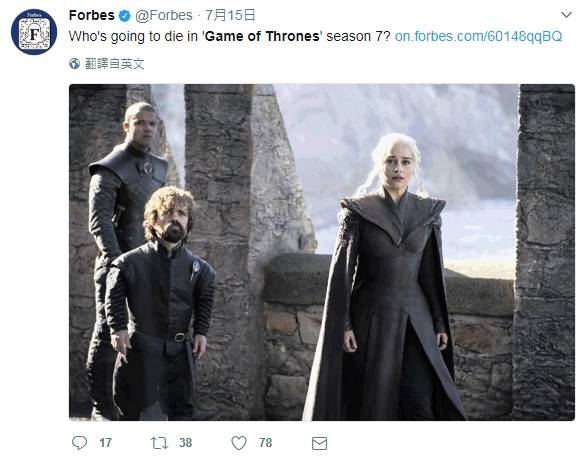
Task: Like the tweet with heart icon
Action: tap(239, 443)
